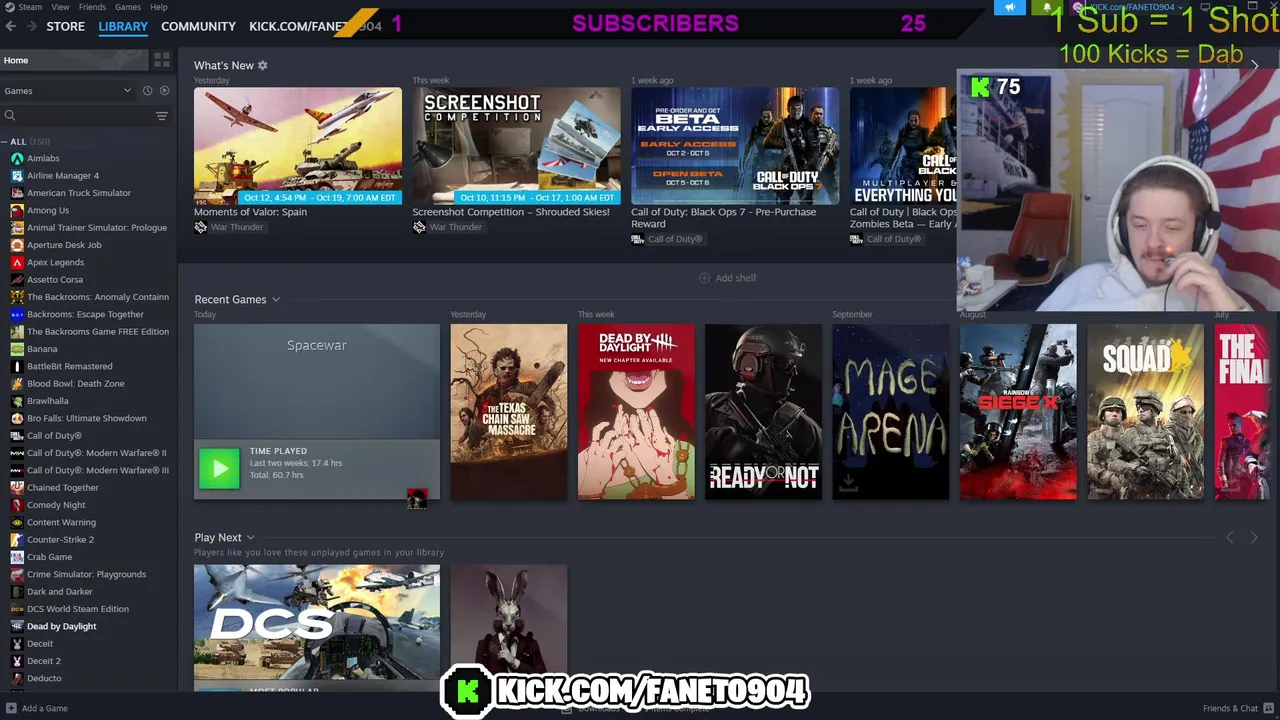Screen dimensions: 1280x720
Task: Open the Black Ops 7 Pre-Purchase news image
Action: [735, 145]
